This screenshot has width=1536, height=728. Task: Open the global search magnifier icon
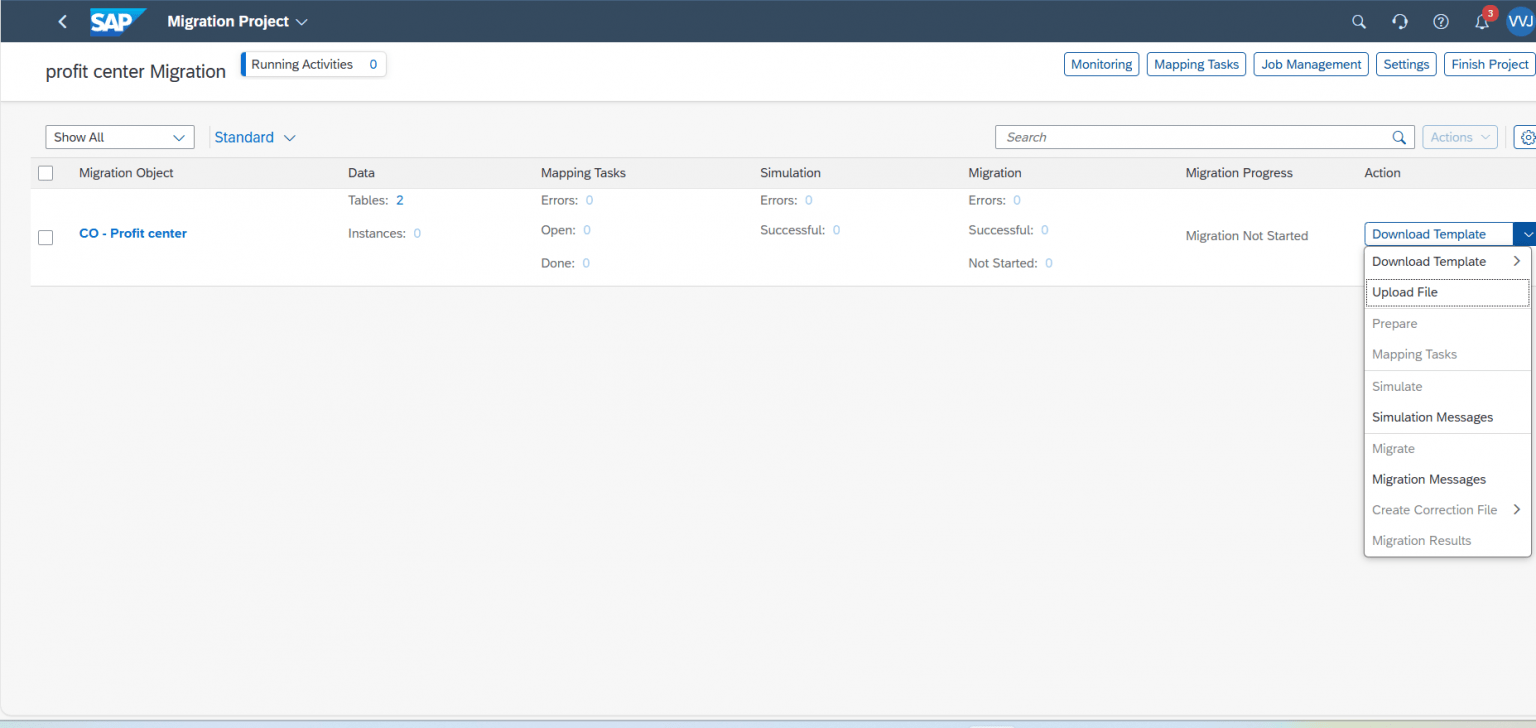tap(1358, 21)
